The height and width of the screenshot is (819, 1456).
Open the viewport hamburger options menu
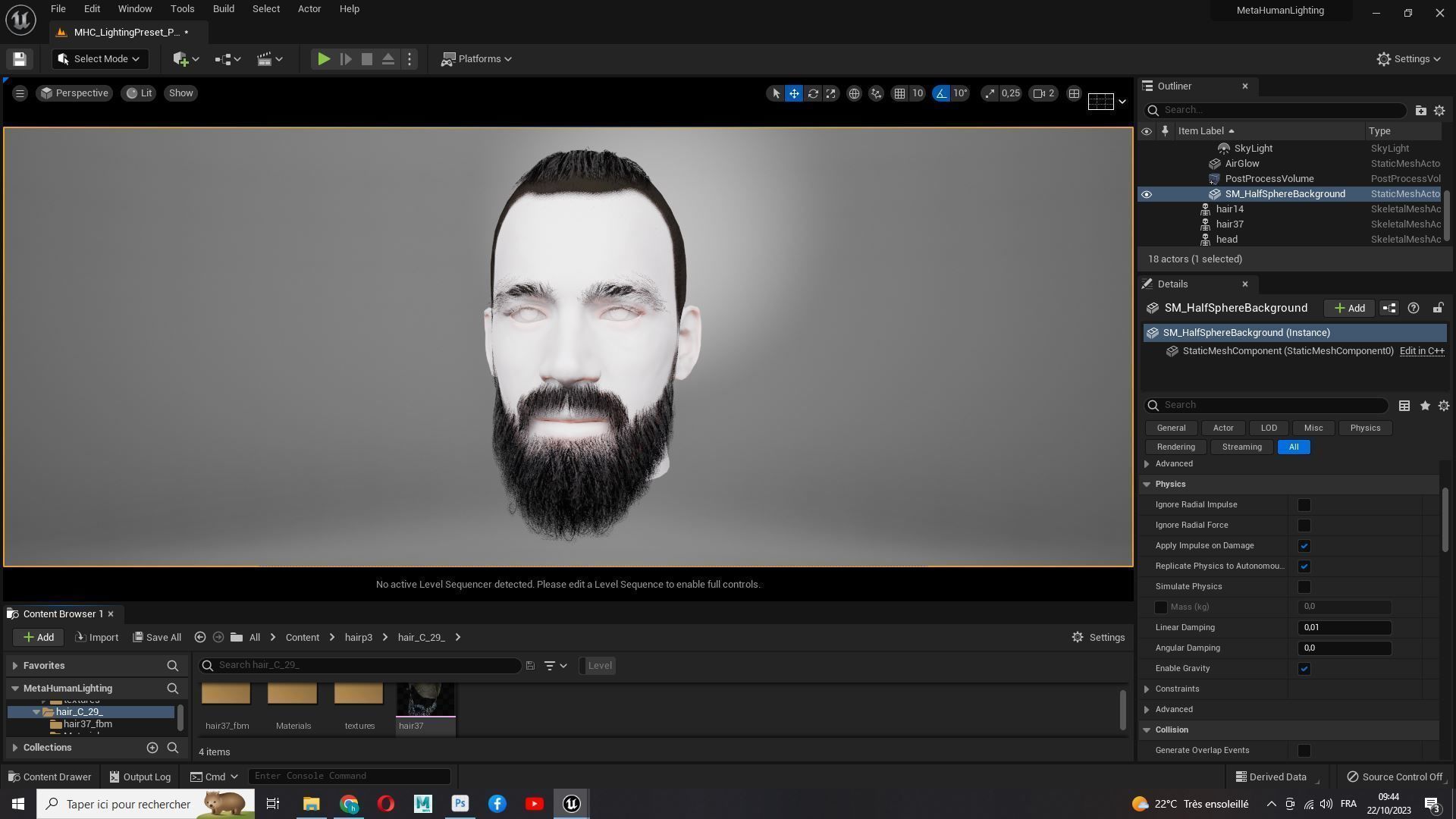[20, 93]
